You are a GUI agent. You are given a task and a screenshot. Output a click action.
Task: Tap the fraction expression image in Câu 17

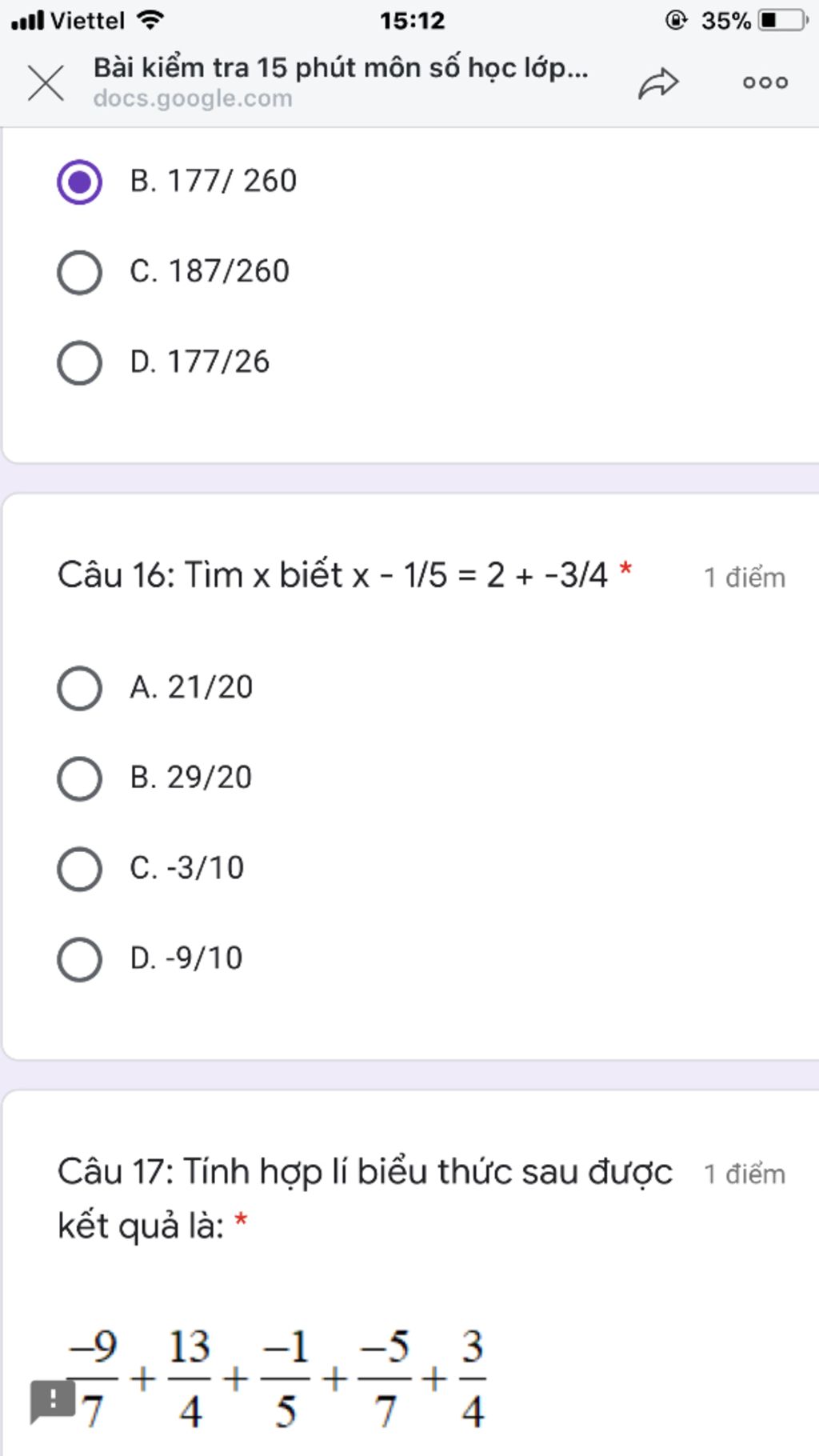276,1378
